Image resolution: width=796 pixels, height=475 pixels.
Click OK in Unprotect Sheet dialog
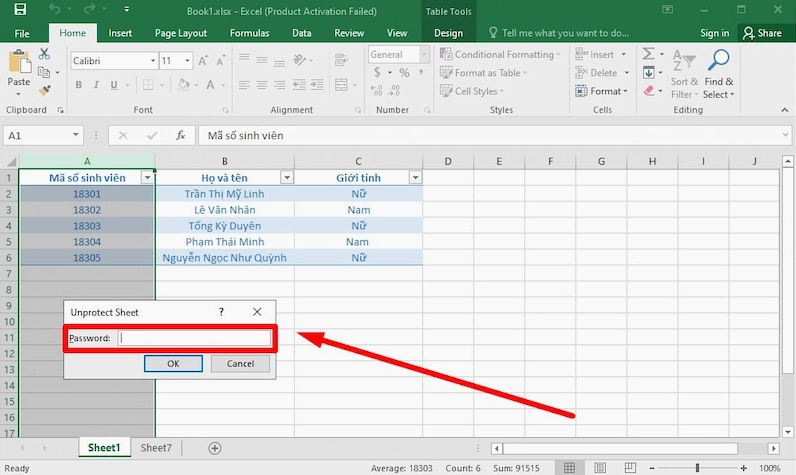tap(173, 363)
